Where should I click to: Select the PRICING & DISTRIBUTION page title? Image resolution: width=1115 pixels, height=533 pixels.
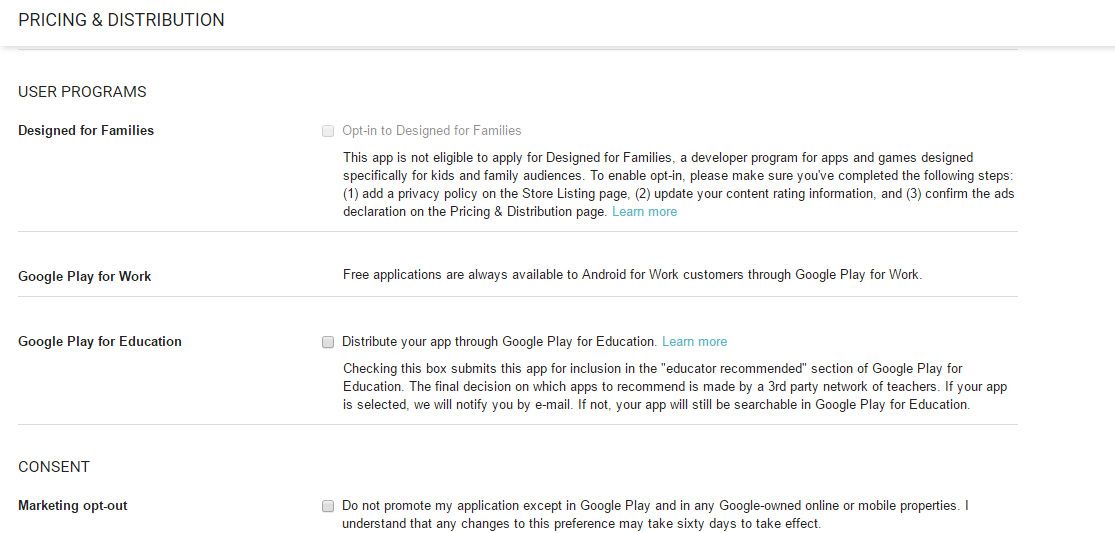tap(121, 20)
